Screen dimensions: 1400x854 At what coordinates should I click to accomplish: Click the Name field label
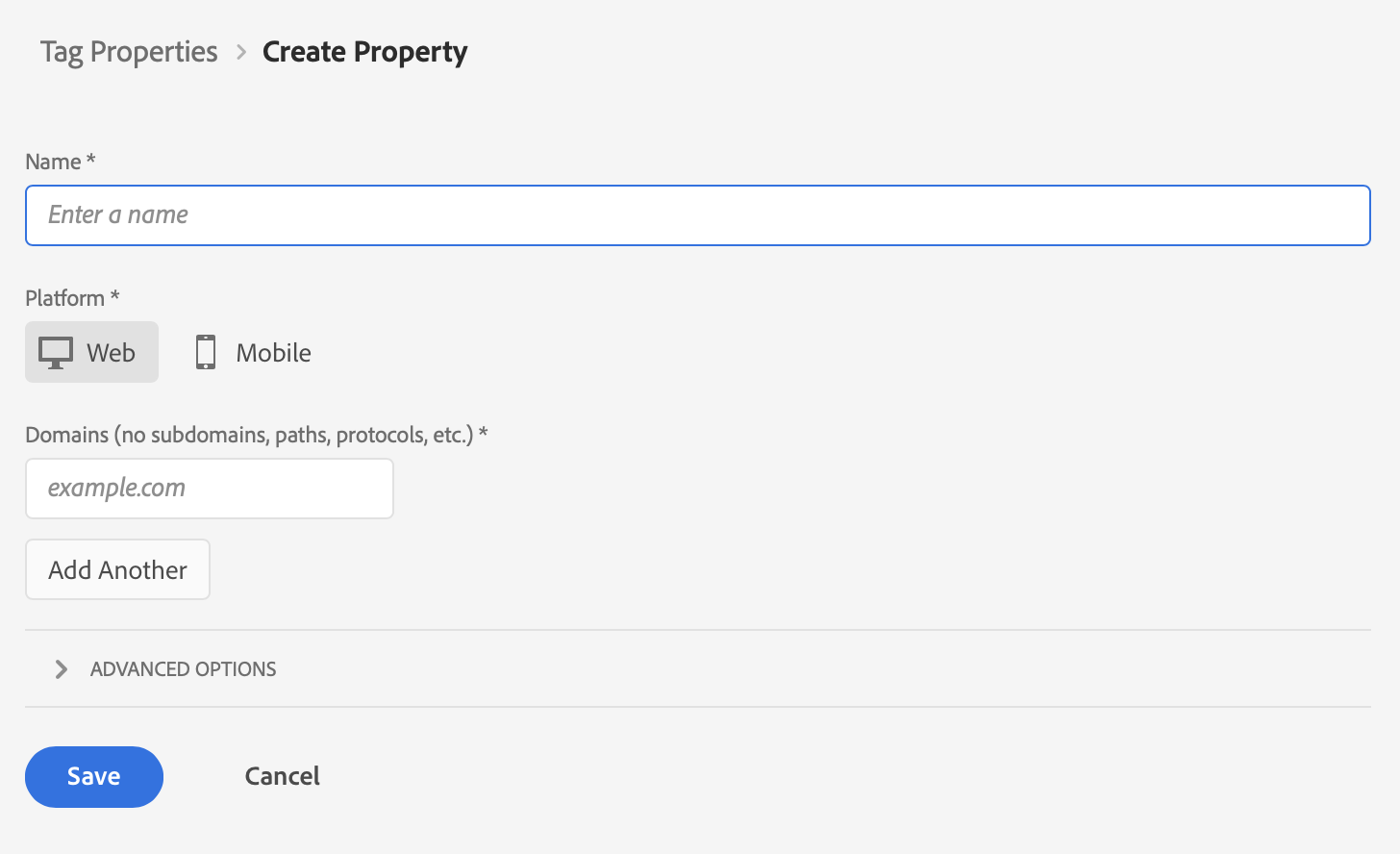pyautogui.click(x=53, y=162)
